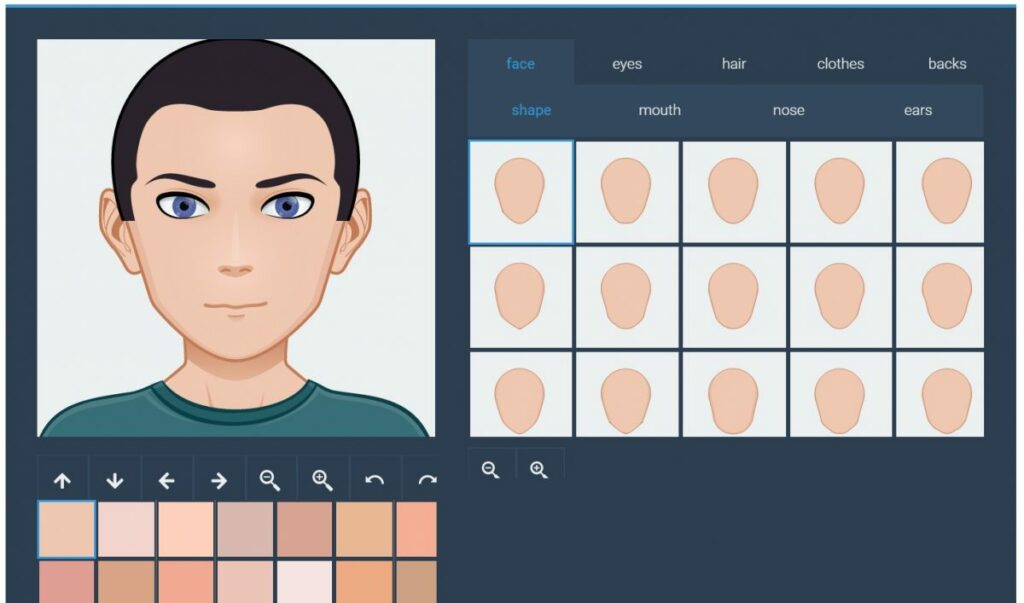The height and width of the screenshot is (603, 1024).
Task: Open the backs tab
Action: pyautogui.click(x=946, y=63)
